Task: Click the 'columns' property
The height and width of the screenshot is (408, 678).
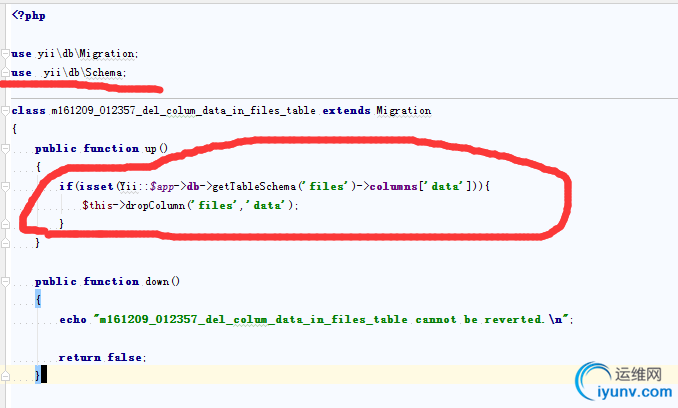Action: (x=393, y=186)
